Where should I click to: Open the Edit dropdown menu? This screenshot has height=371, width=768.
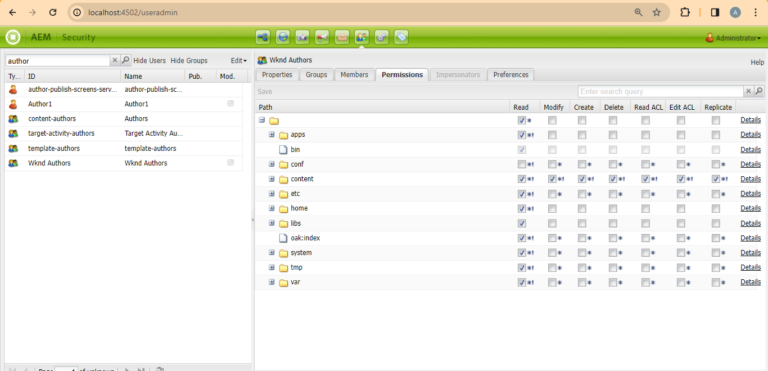click(x=239, y=61)
